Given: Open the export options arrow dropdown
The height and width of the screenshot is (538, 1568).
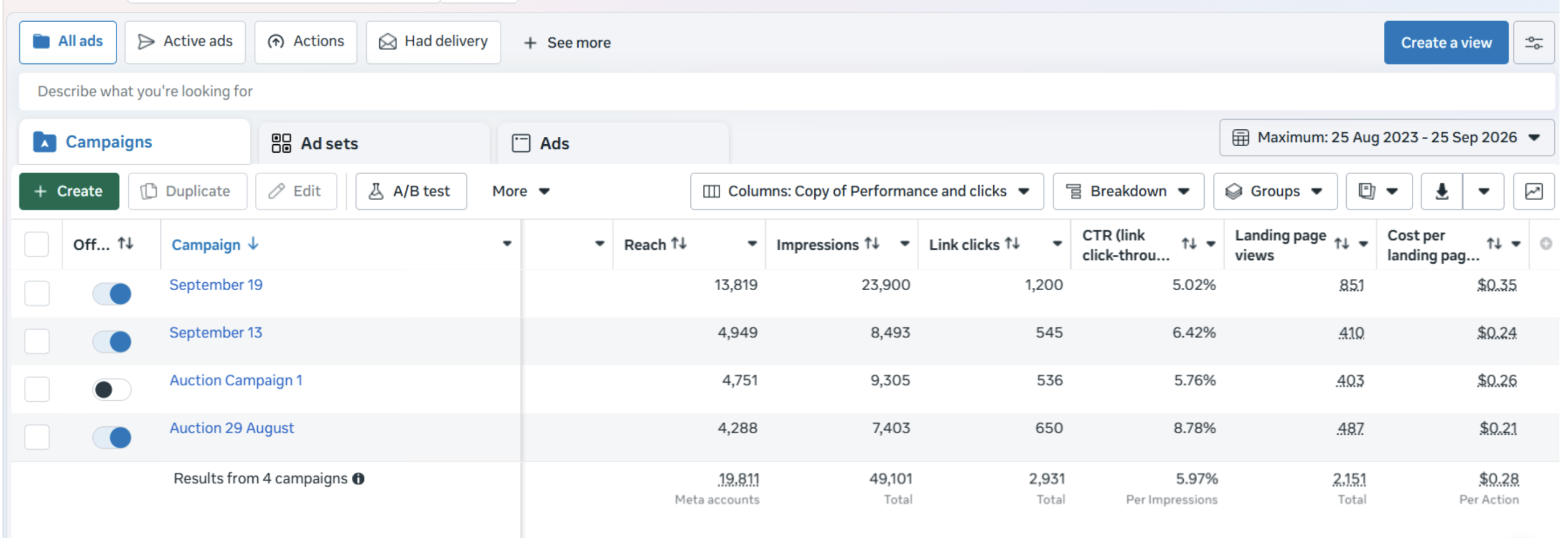Looking at the screenshot, I should (1484, 191).
